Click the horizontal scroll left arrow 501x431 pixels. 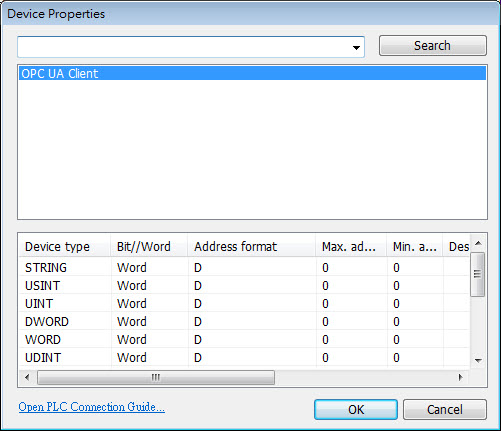pyautogui.click(x=27, y=377)
